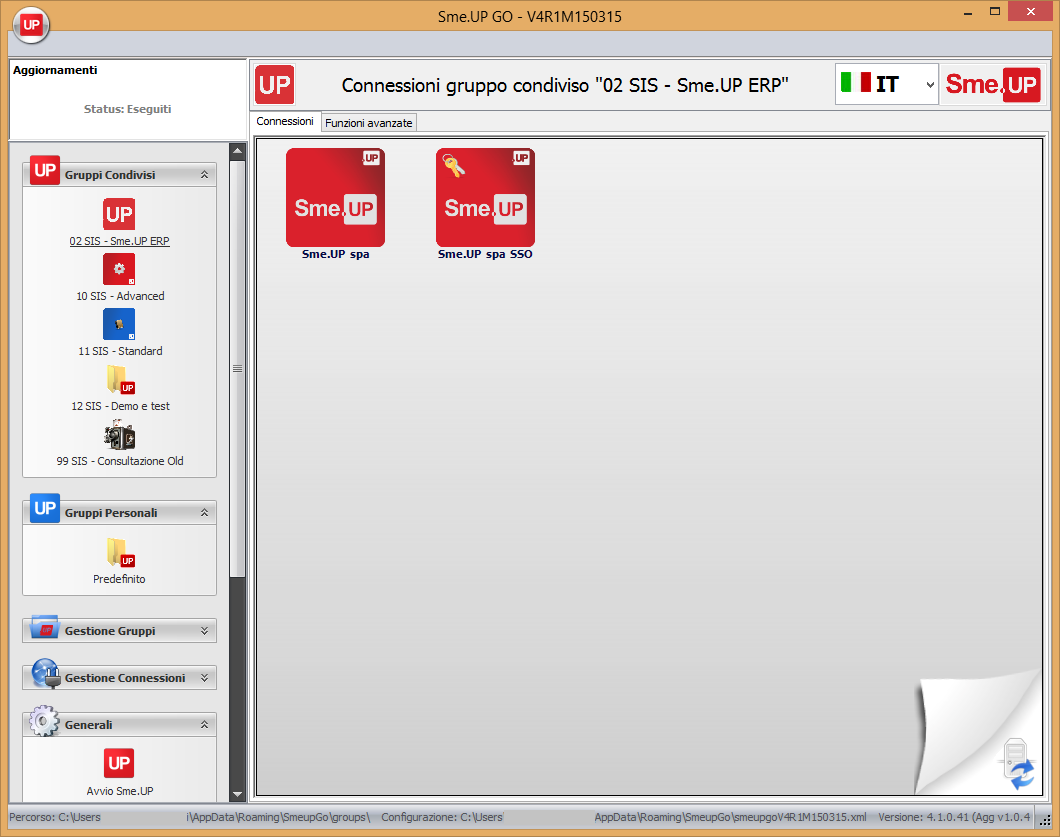
Task: Click the sidebar scrollbar down arrow
Action: [237, 794]
